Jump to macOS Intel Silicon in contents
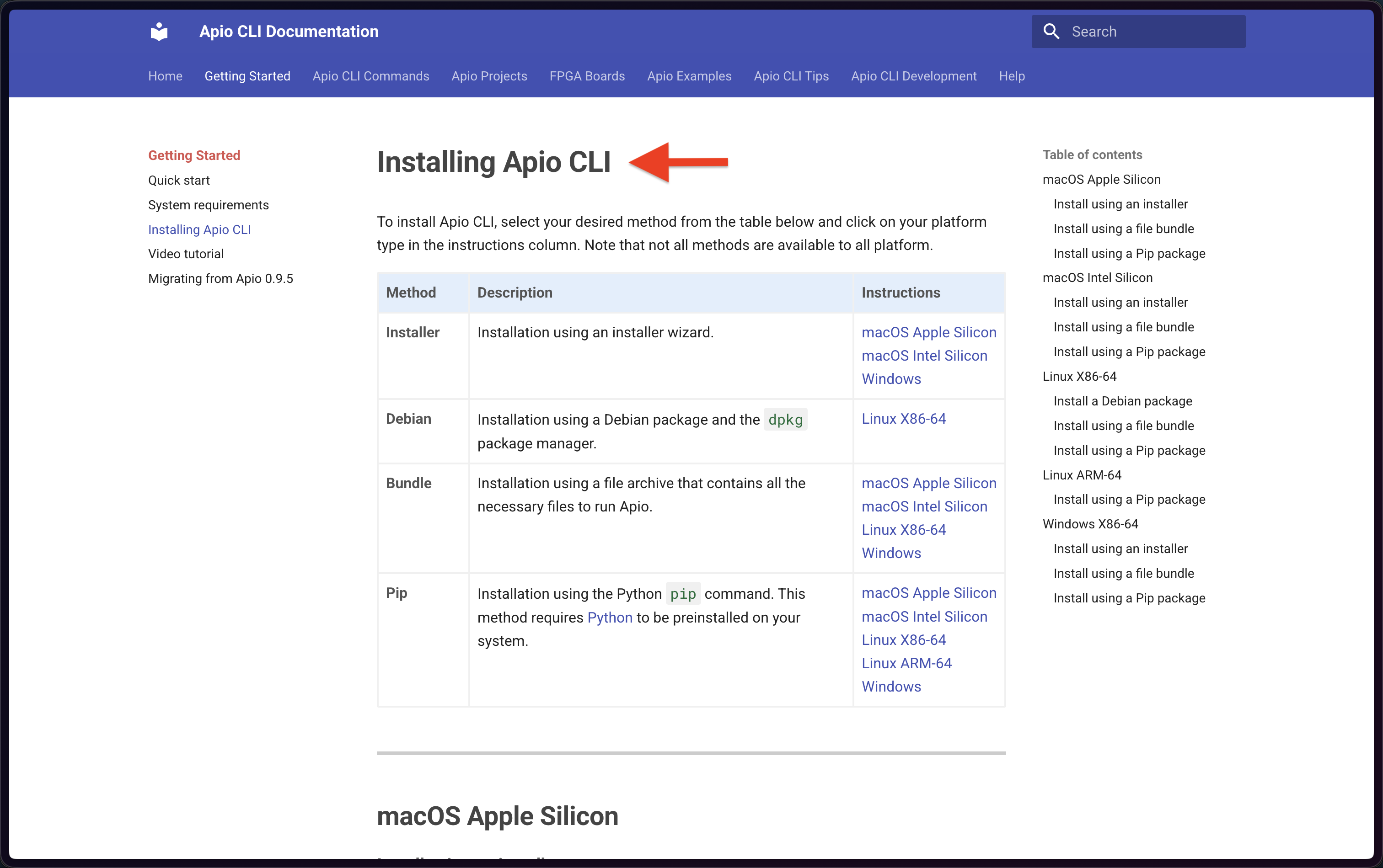 tap(1098, 278)
